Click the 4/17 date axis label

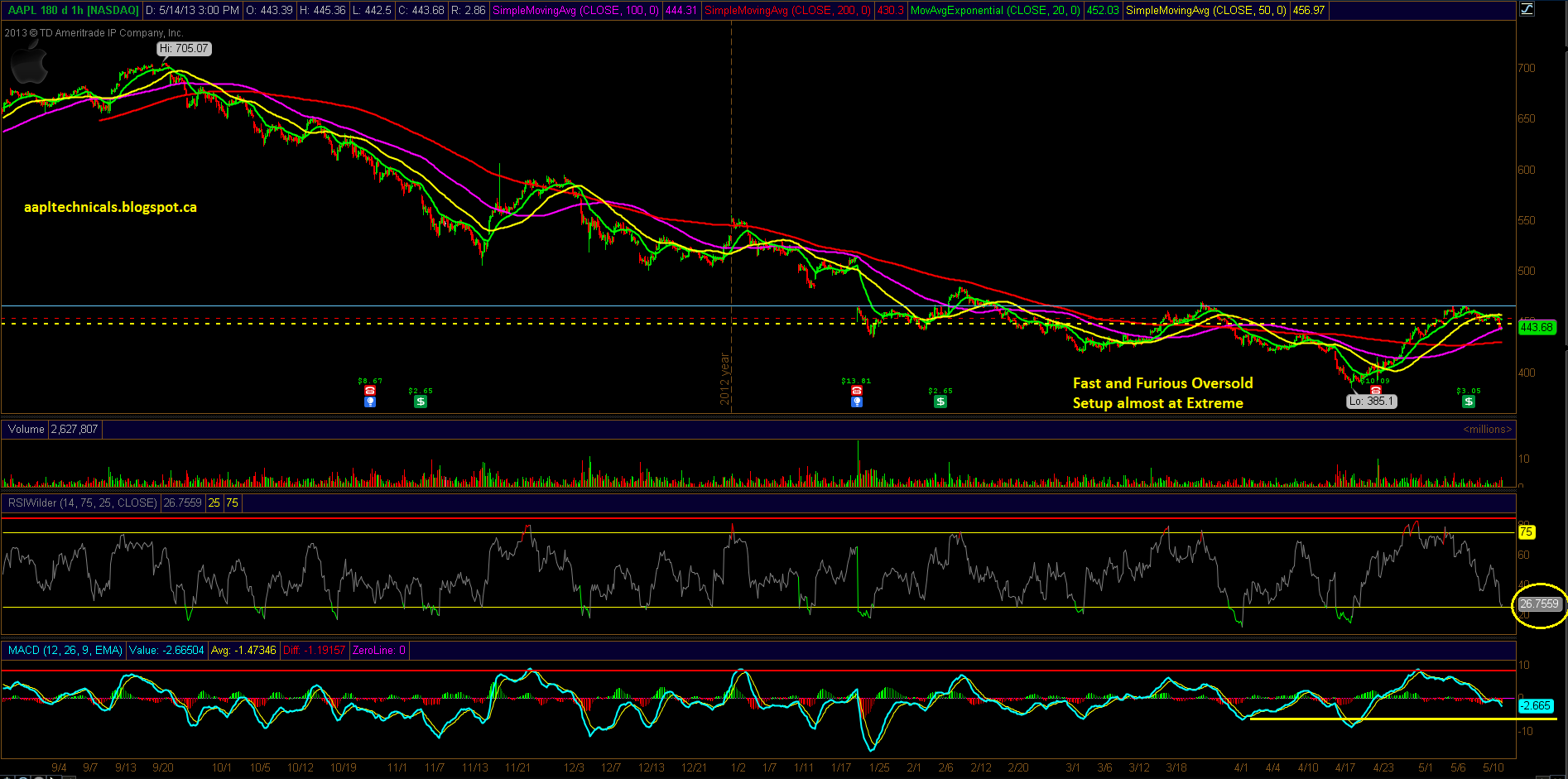[x=1345, y=767]
